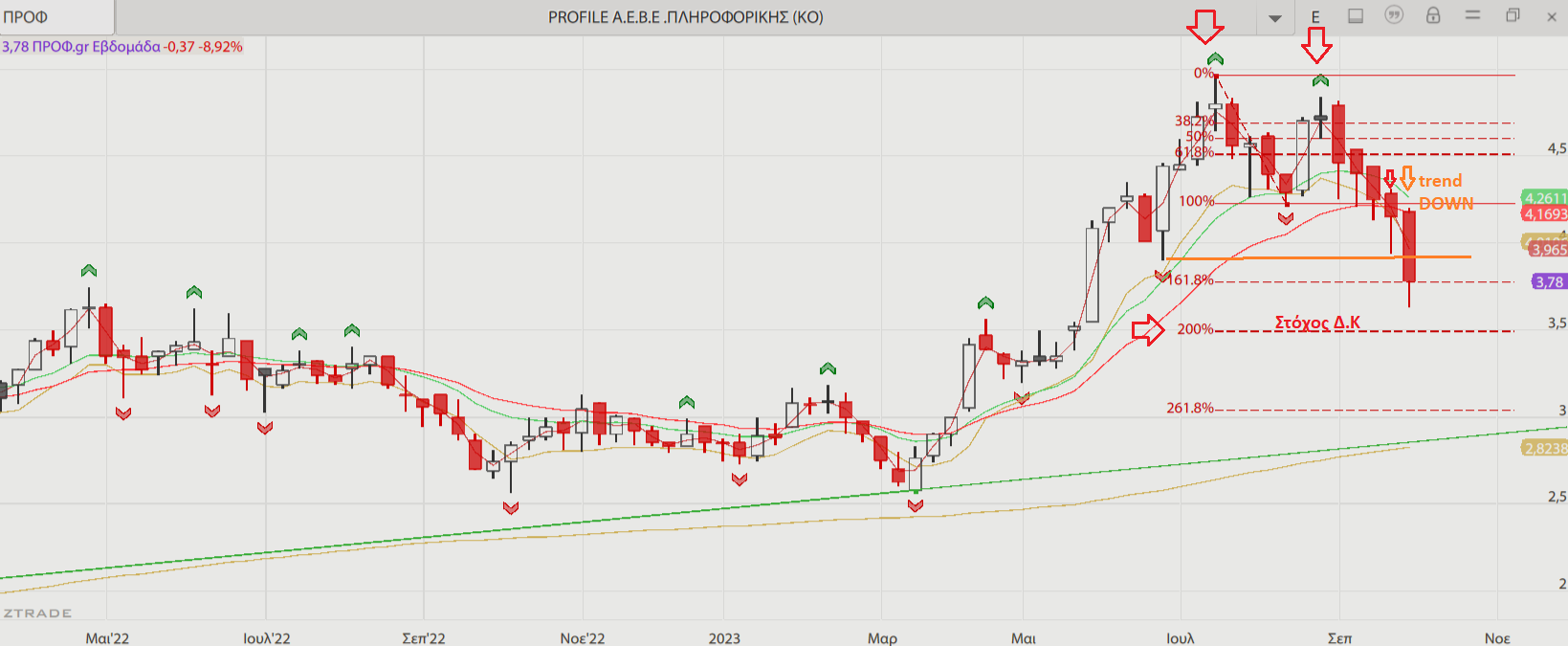Select the 3,965 price tag

point(1548,250)
